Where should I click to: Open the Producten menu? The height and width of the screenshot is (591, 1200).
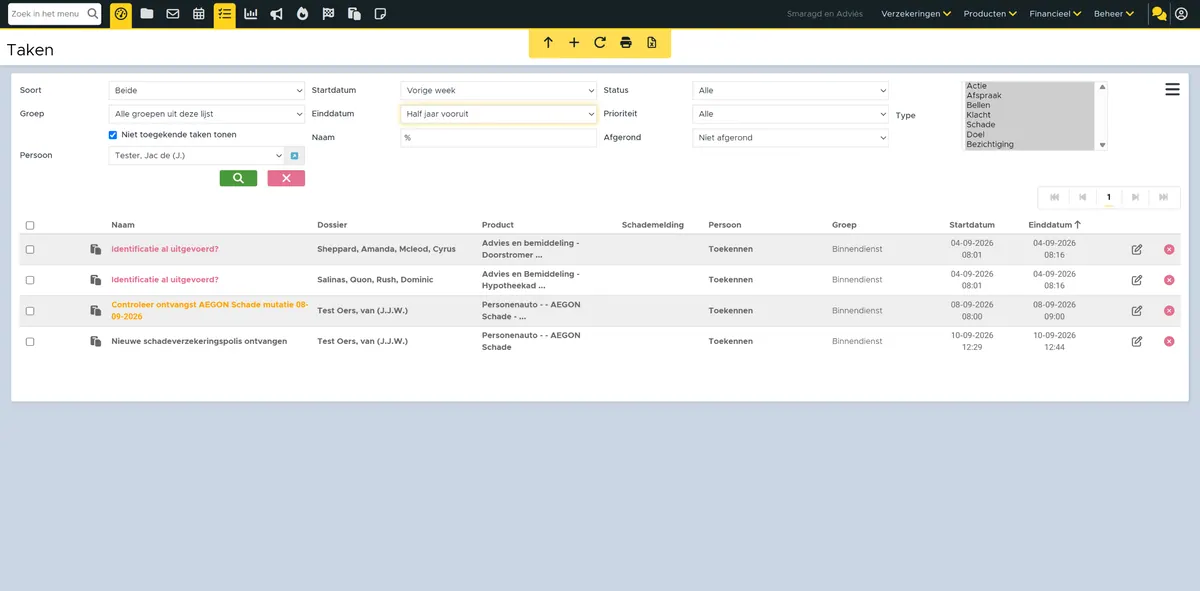(x=990, y=14)
